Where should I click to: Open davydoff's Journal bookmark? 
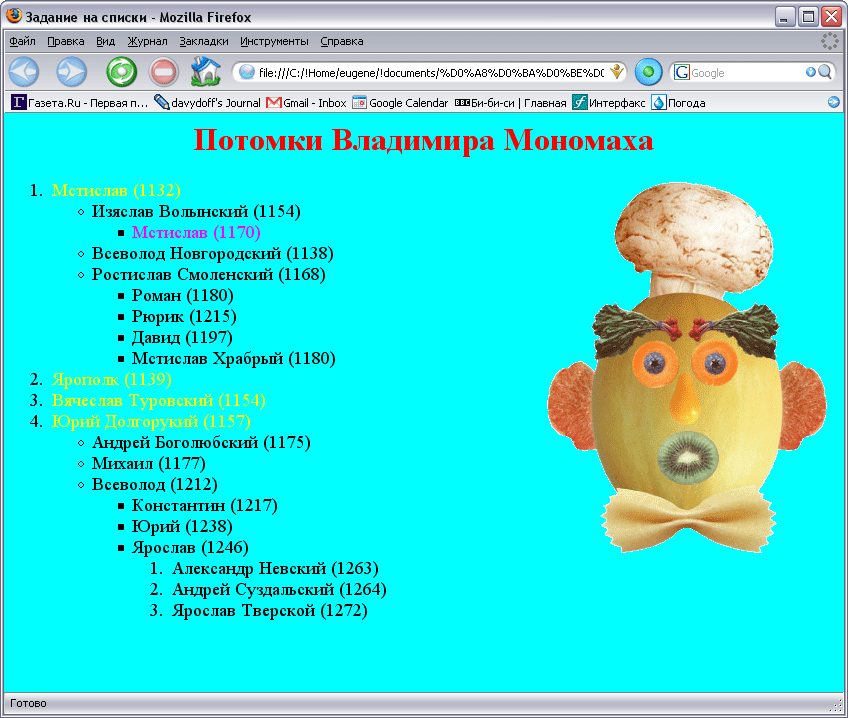click(x=207, y=102)
